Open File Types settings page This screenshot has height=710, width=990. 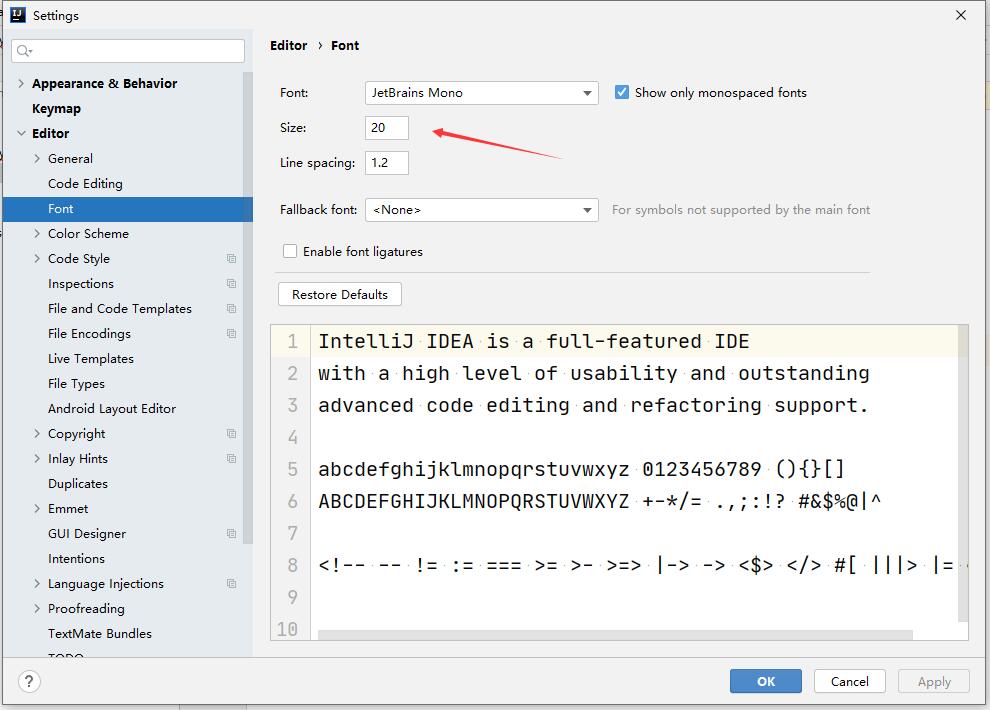(x=76, y=384)
